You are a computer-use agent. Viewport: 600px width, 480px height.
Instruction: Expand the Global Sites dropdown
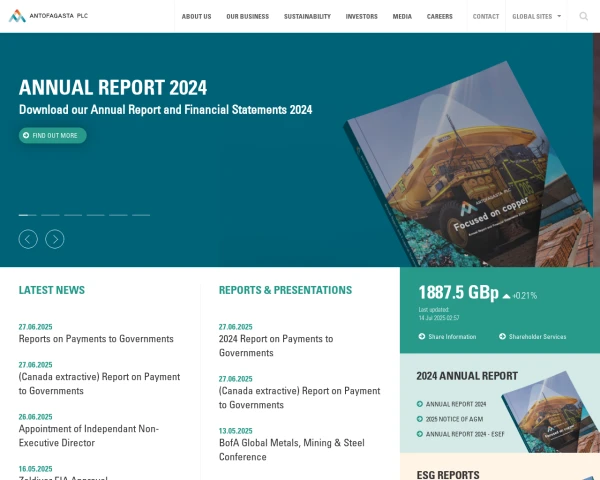tap(536, 16)
